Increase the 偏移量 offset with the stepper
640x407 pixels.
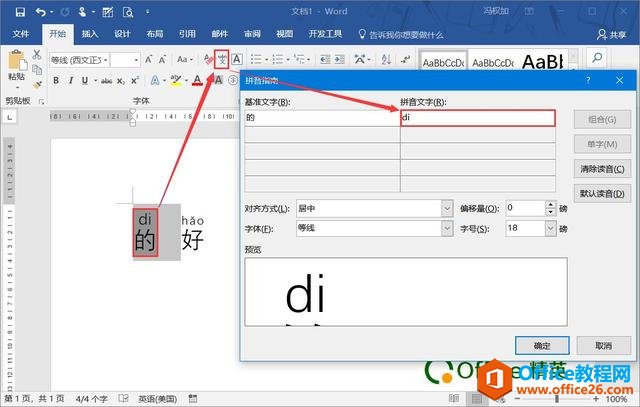point(549,204)
